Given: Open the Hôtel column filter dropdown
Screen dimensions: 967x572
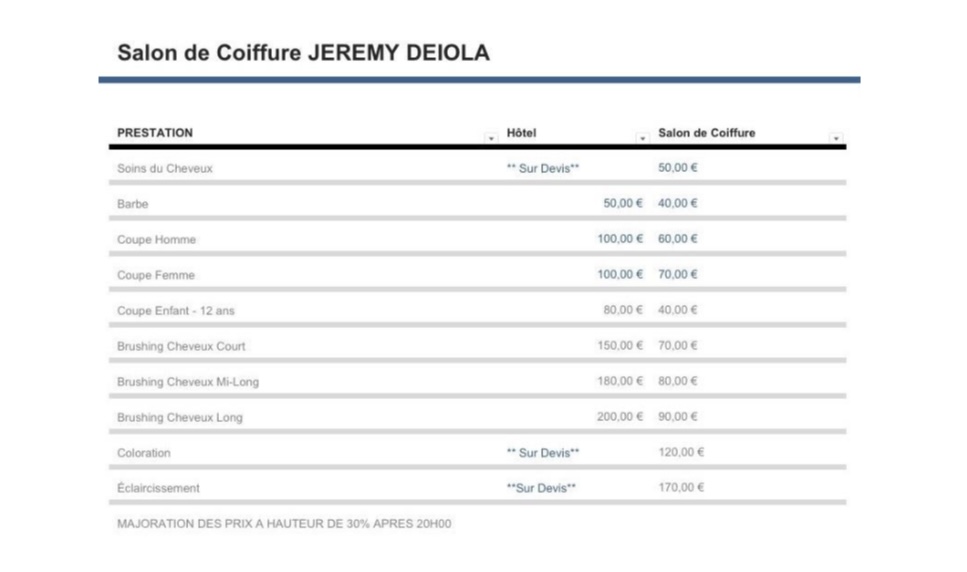Looking at the screenshot, I should click(642, 138).
